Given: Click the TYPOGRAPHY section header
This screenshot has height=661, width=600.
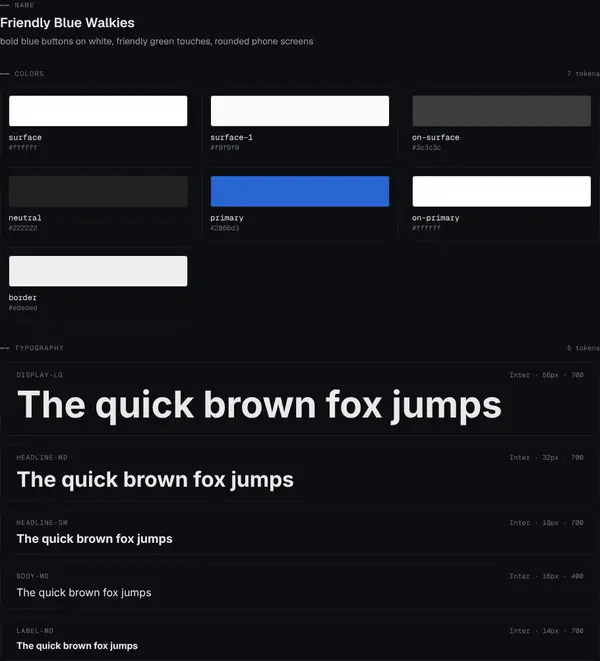Looking at the screenshot, I should 39,348.
